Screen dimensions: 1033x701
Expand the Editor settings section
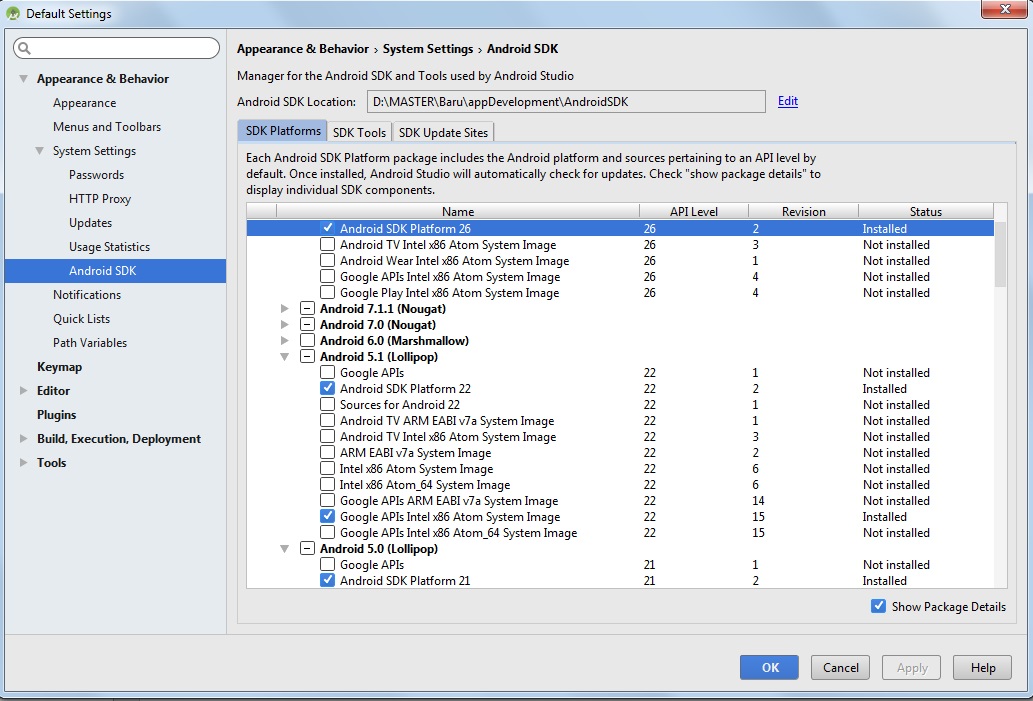pos(23,391)
